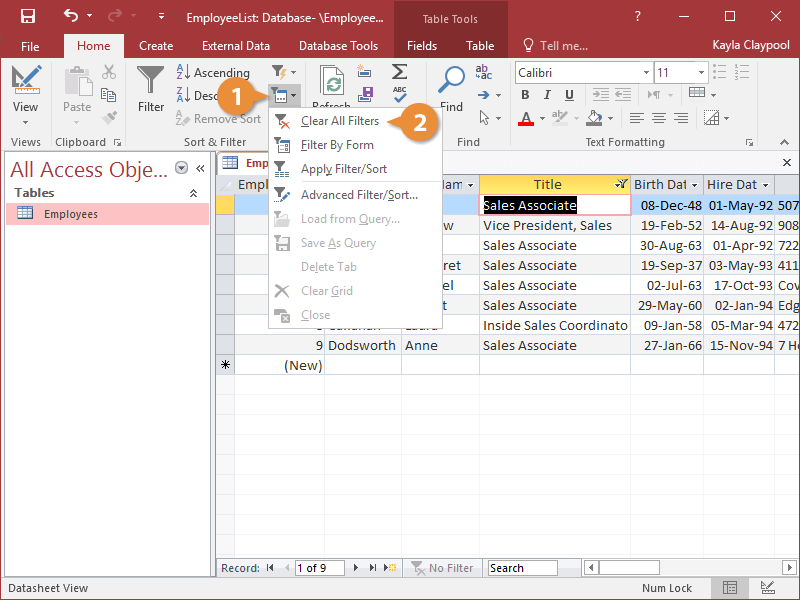
Task: Open the Find magnifying glass tool
Action: [x=452, y=90]
